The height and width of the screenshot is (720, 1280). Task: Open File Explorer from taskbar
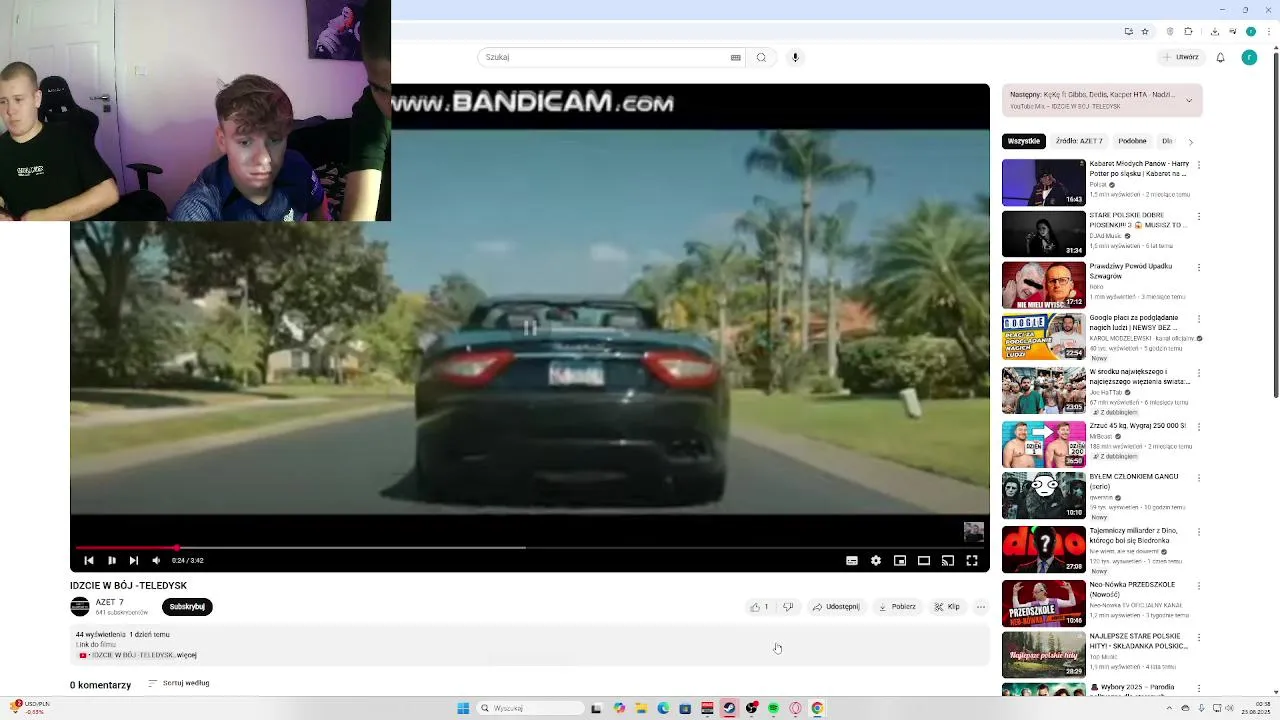(641, 708)
